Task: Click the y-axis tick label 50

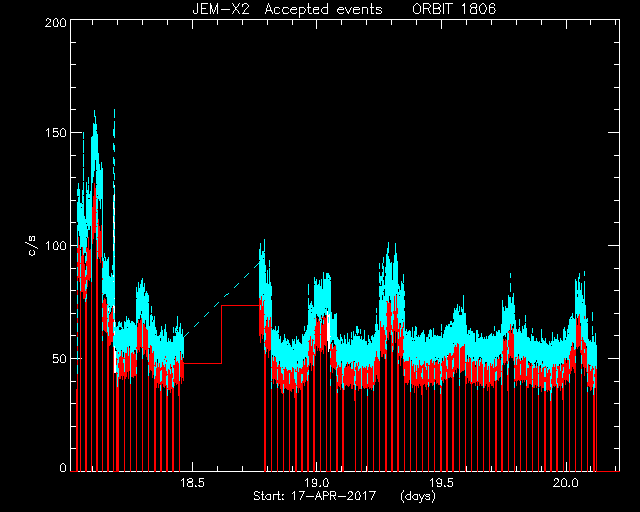Action: (59, 358)
